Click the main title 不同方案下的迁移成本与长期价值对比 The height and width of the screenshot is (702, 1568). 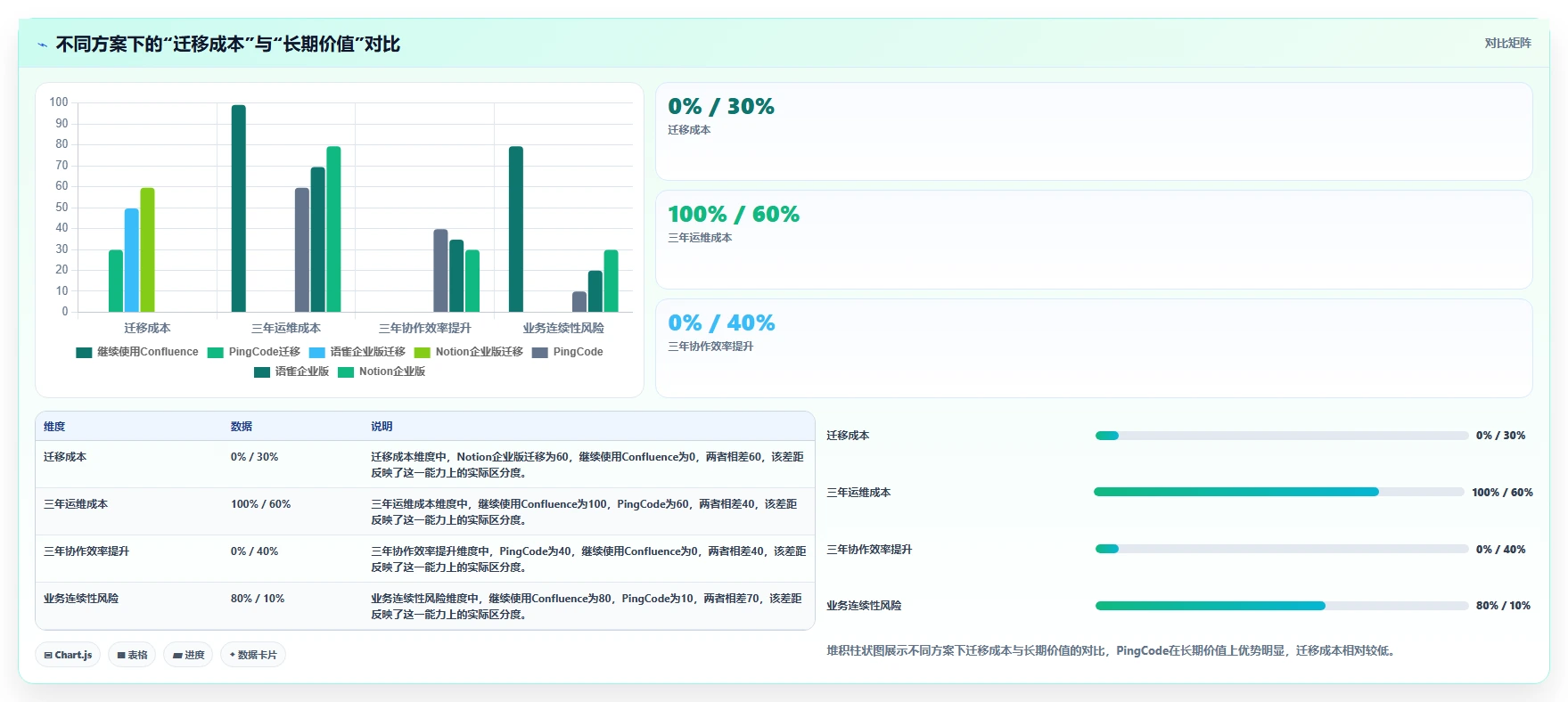click(228, 45)
